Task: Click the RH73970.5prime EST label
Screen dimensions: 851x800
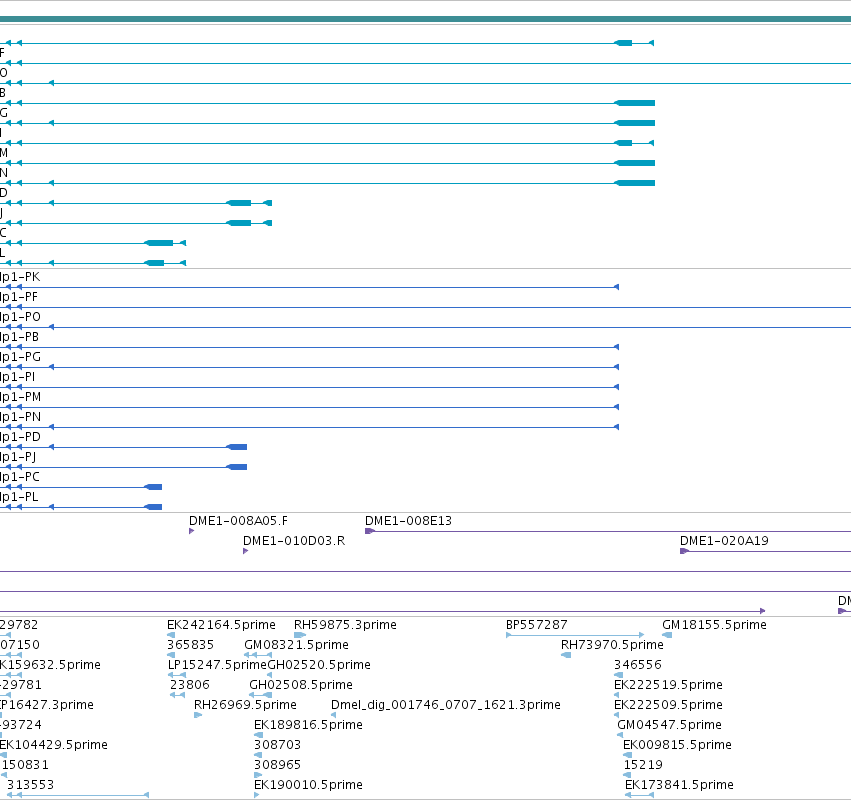Action: coord(612,645)
